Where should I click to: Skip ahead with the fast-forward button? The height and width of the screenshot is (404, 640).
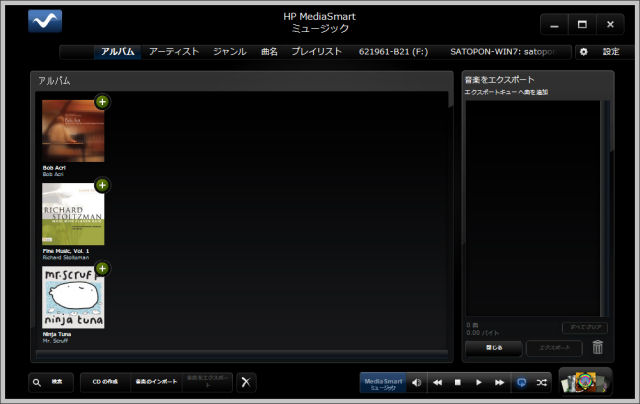[x=500, y=383]
